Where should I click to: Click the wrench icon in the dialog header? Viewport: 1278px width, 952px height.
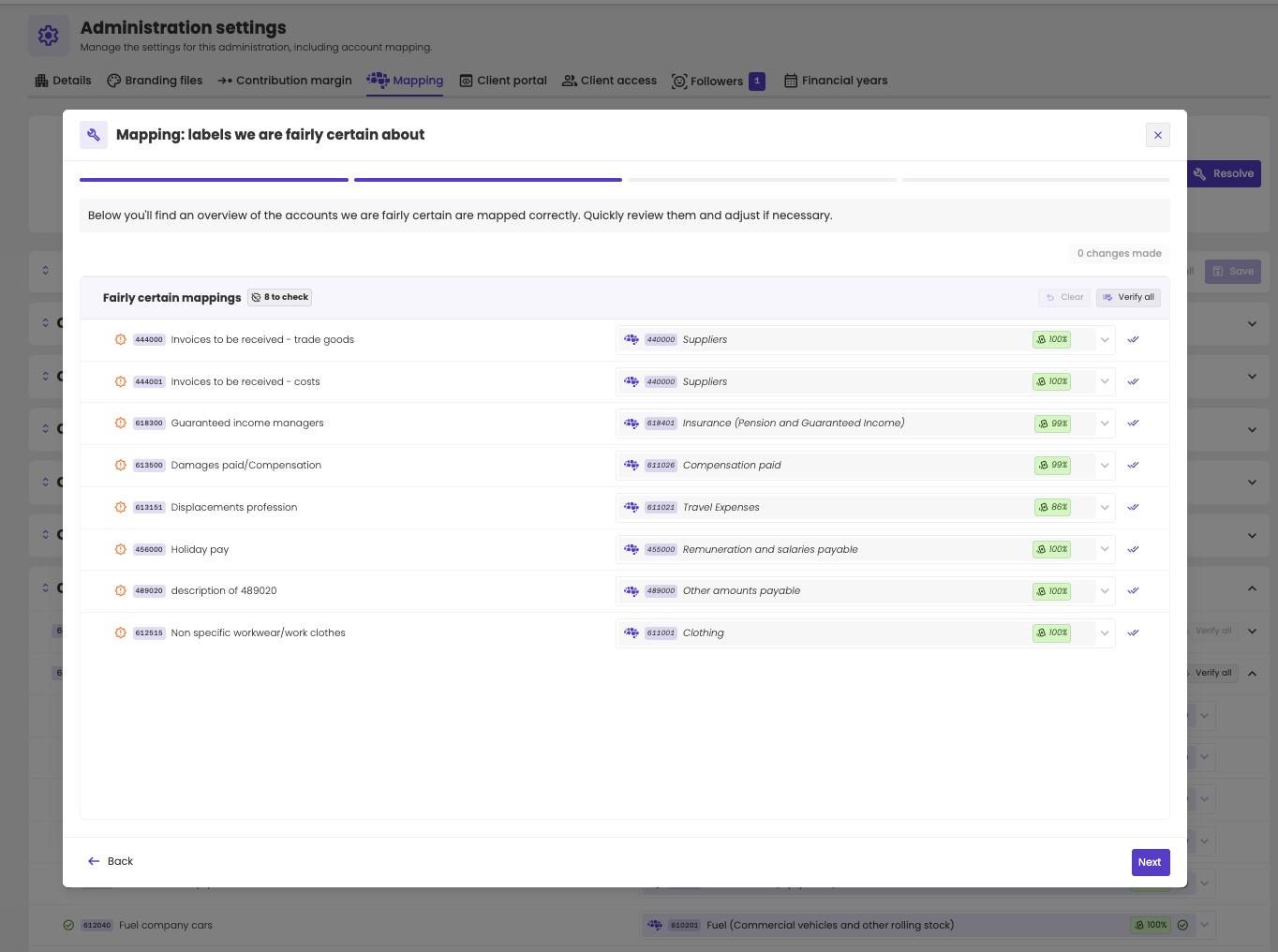pyautogui.click(x=94, y=135)
